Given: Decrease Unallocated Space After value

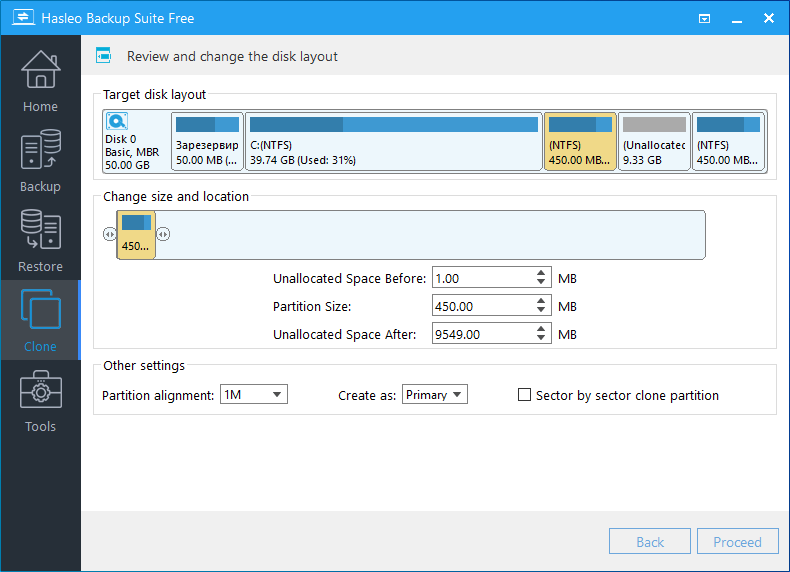Looking at the screenshot, I should pos(541,338).
